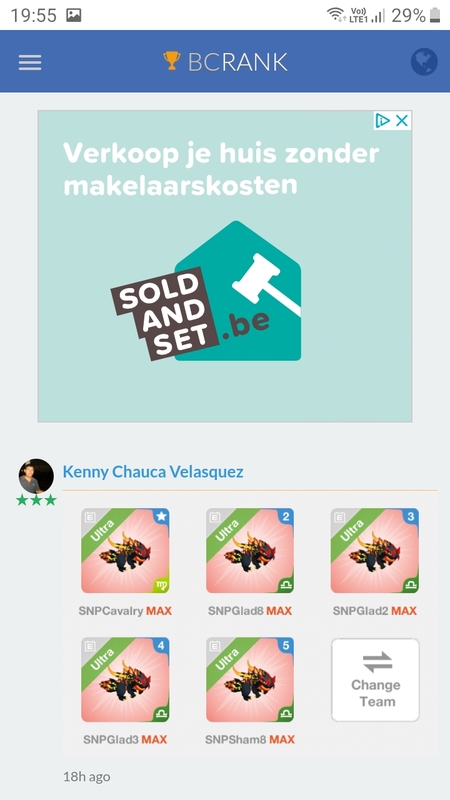Viewport: 450px width, 800px height.
Task: Open the SNPCavalry card's note icon
Action: click(x=90, y=516)
